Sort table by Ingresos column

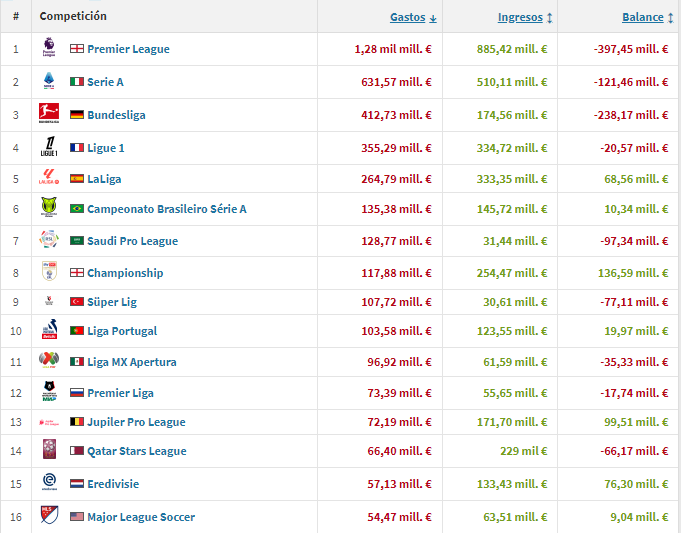[x=525, y=17]
